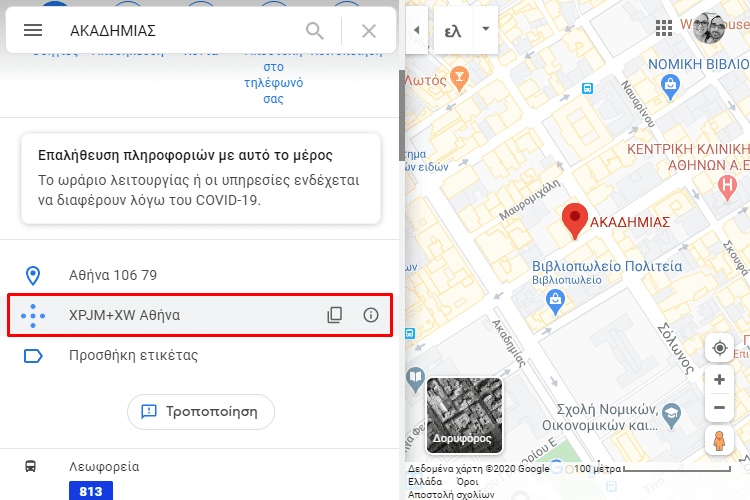The image size is (750, 500).
Task: Clear the ΑΚΑΔΗΜΙΑΣ search with X
Action: click(369, 31)
